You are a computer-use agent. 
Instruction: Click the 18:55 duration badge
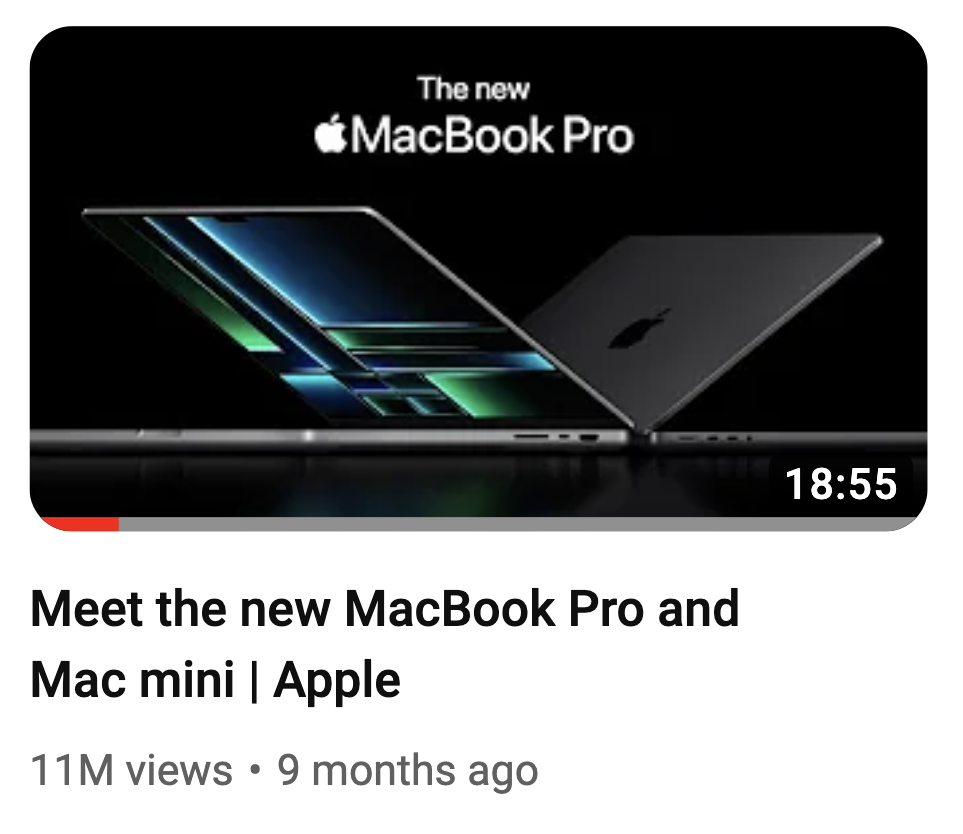pyautogui.click(x=841, y=484)
